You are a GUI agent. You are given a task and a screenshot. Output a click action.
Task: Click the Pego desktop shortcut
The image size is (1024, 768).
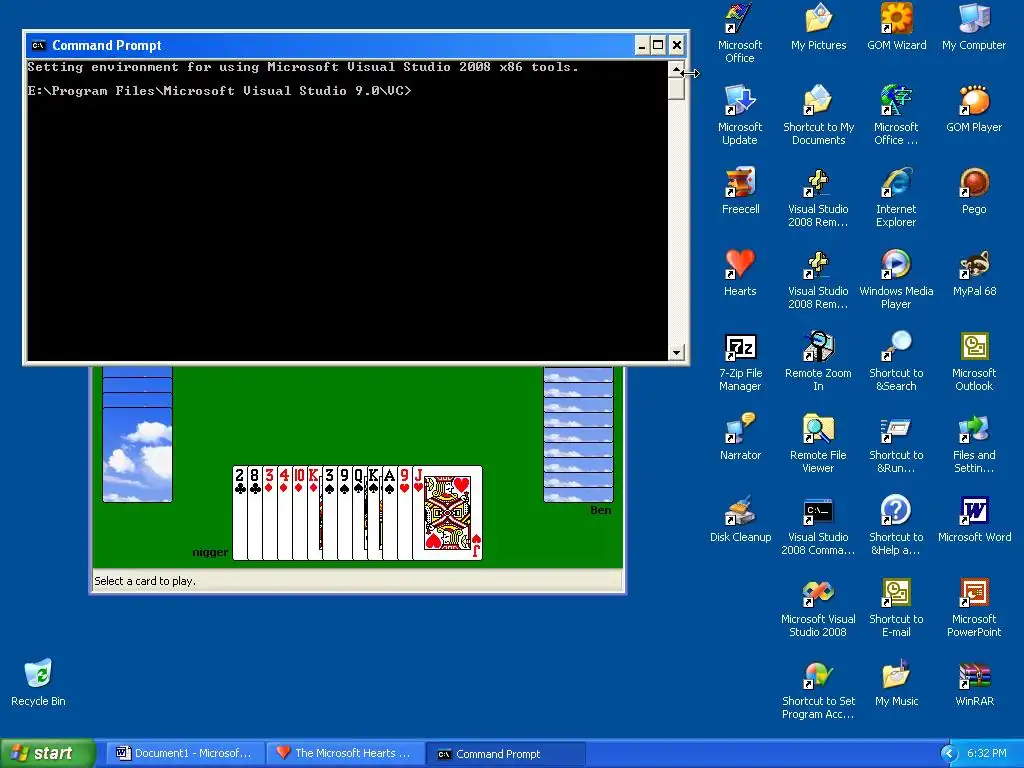pyautogui.click(x=974, y=191)
